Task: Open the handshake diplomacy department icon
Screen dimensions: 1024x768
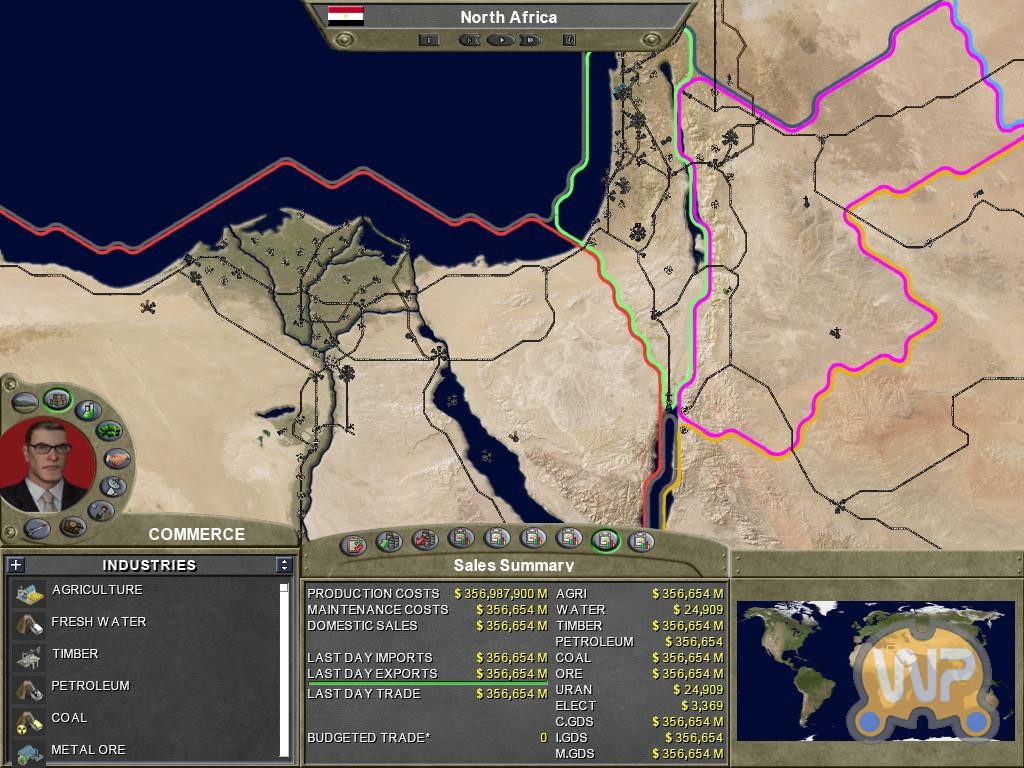Action: [116, 459]
